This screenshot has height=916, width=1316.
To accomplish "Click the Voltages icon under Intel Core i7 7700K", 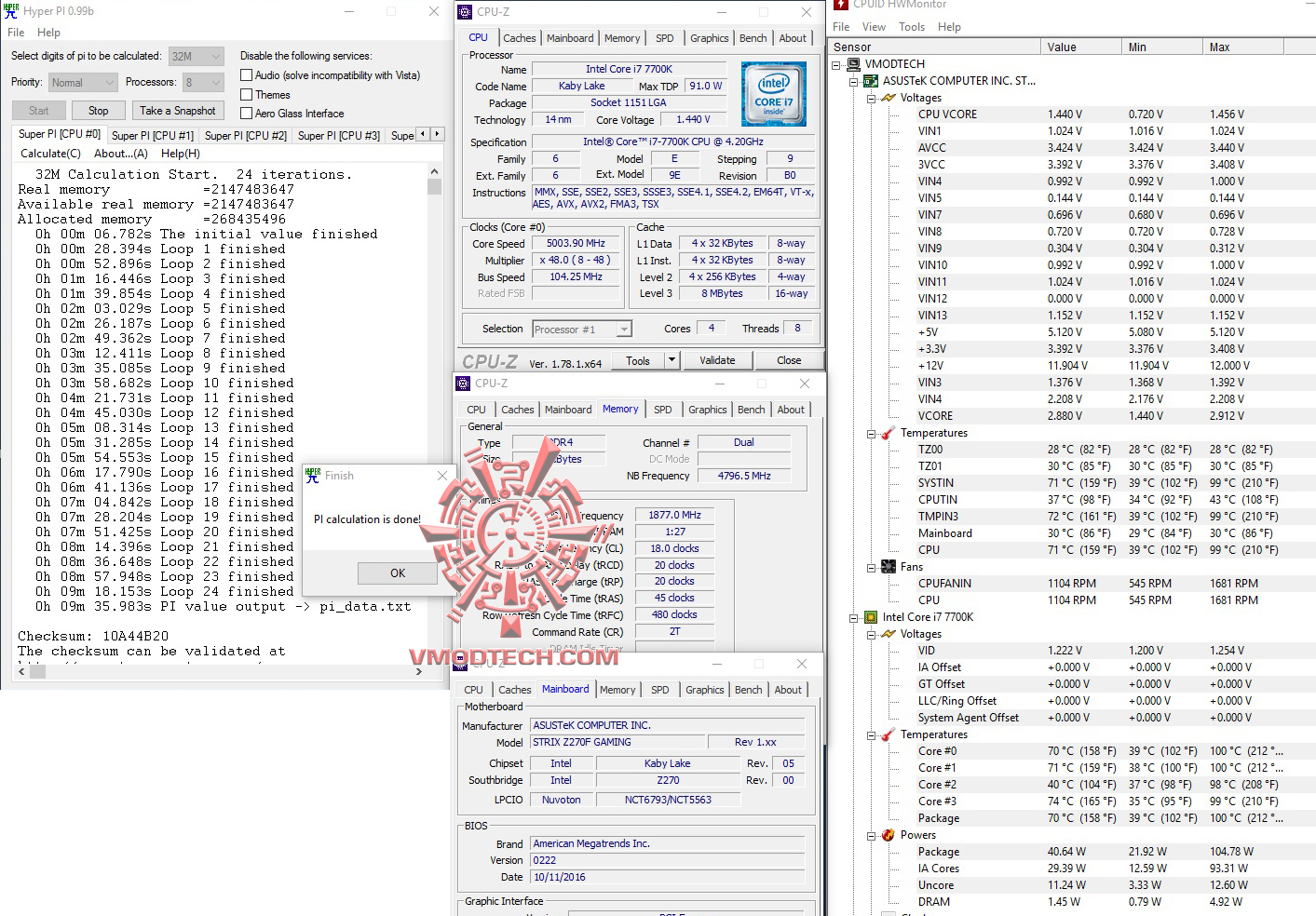I will click(x=887, y=634).
